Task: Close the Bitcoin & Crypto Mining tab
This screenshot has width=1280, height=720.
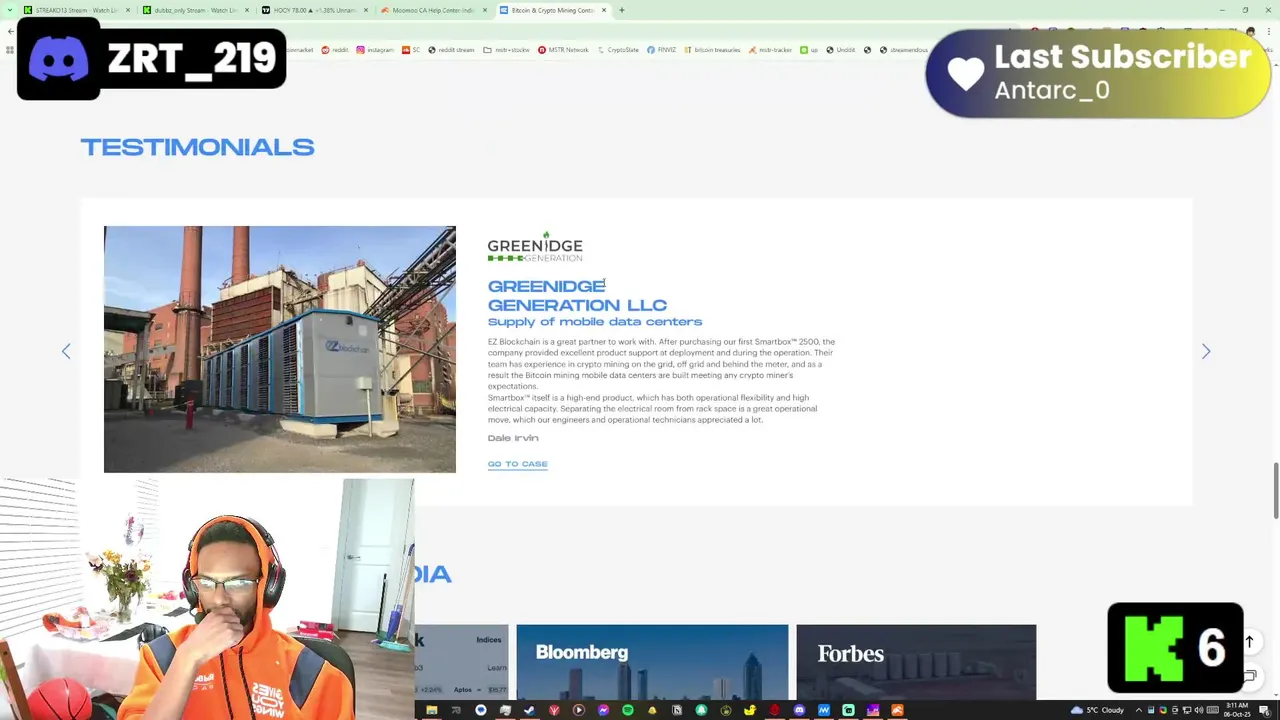Action: click(604, 10)
